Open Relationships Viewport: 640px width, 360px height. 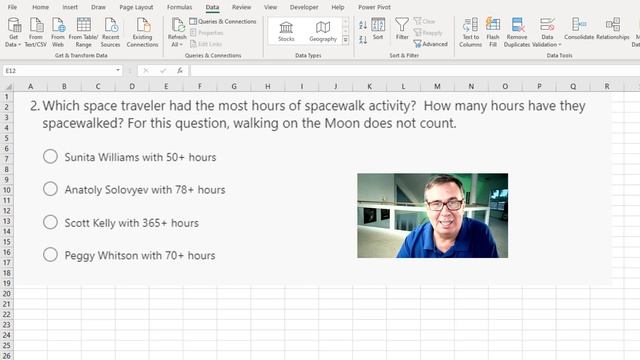click(x=613, y=29)
